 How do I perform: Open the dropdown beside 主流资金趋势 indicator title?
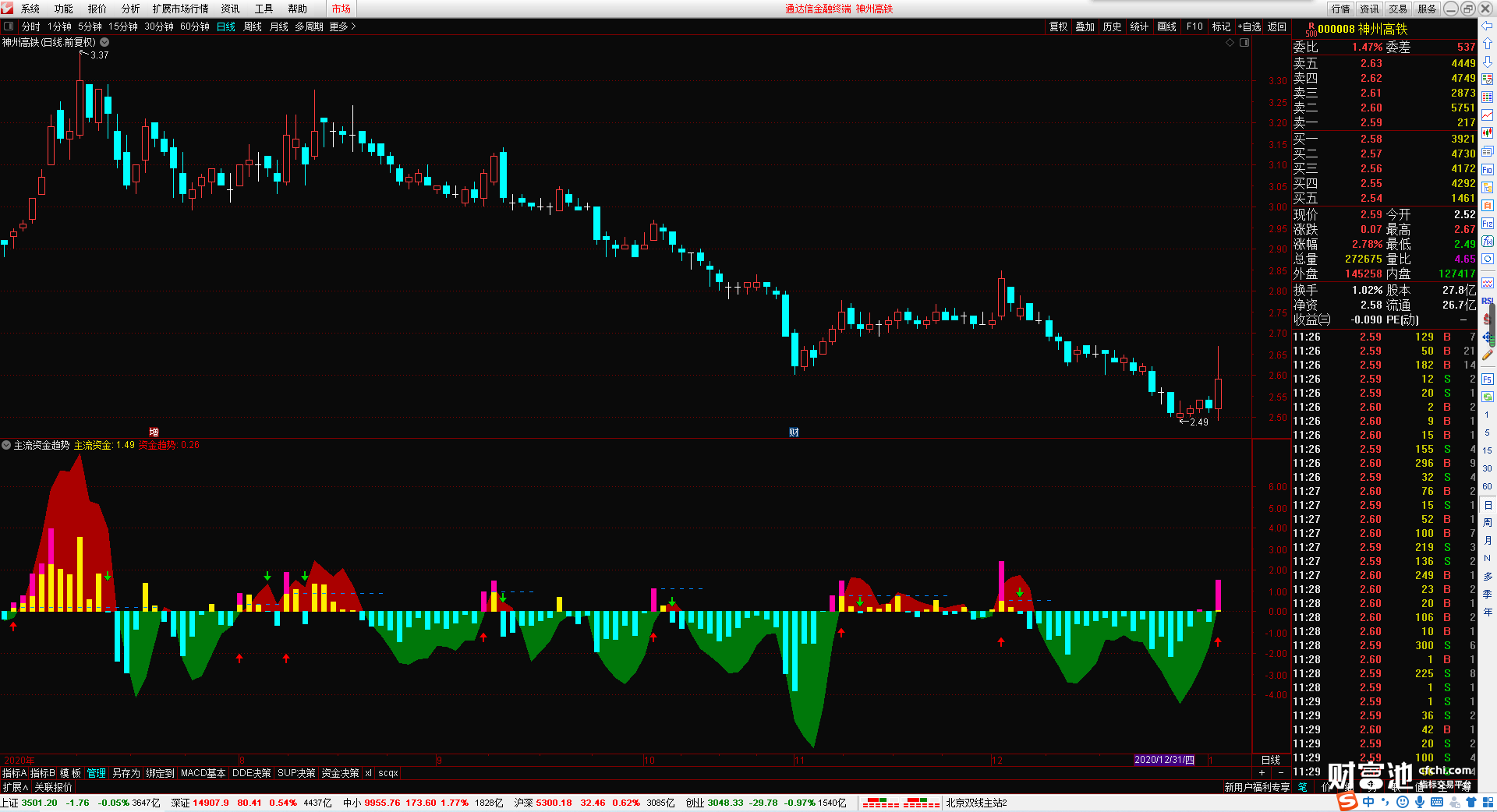[x=6, y=445]
